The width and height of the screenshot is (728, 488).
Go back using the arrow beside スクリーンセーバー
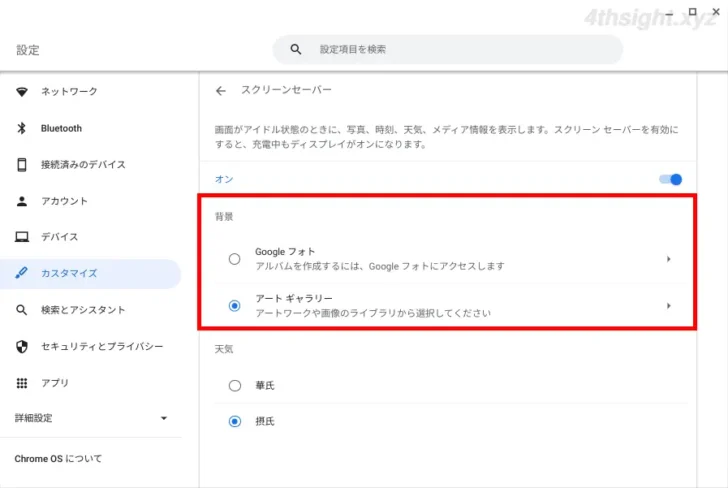221,91
